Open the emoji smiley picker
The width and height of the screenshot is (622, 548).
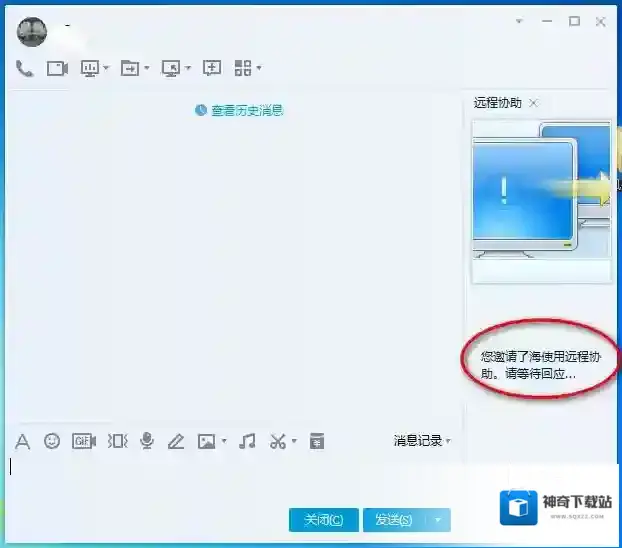[x=52, y=441]
